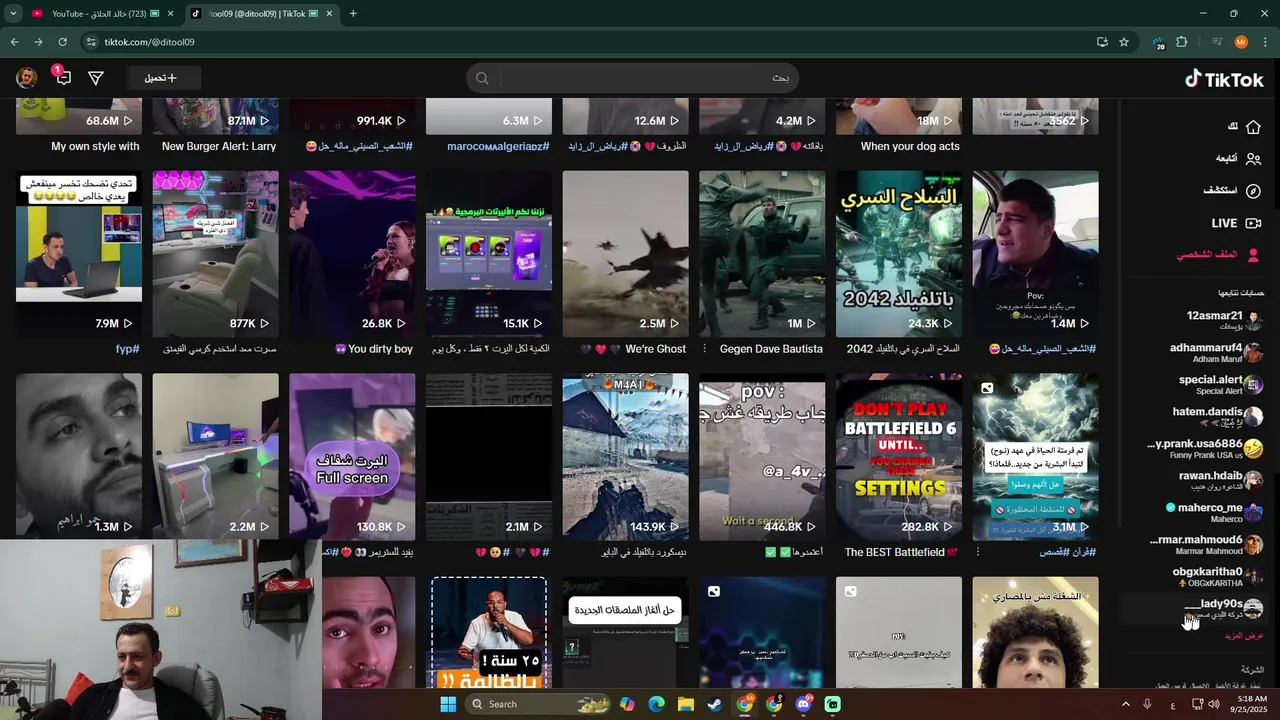Show hidden system tray icons chevron
The height and width of the screenshot is (720, 1280).
coord(1125,704)
